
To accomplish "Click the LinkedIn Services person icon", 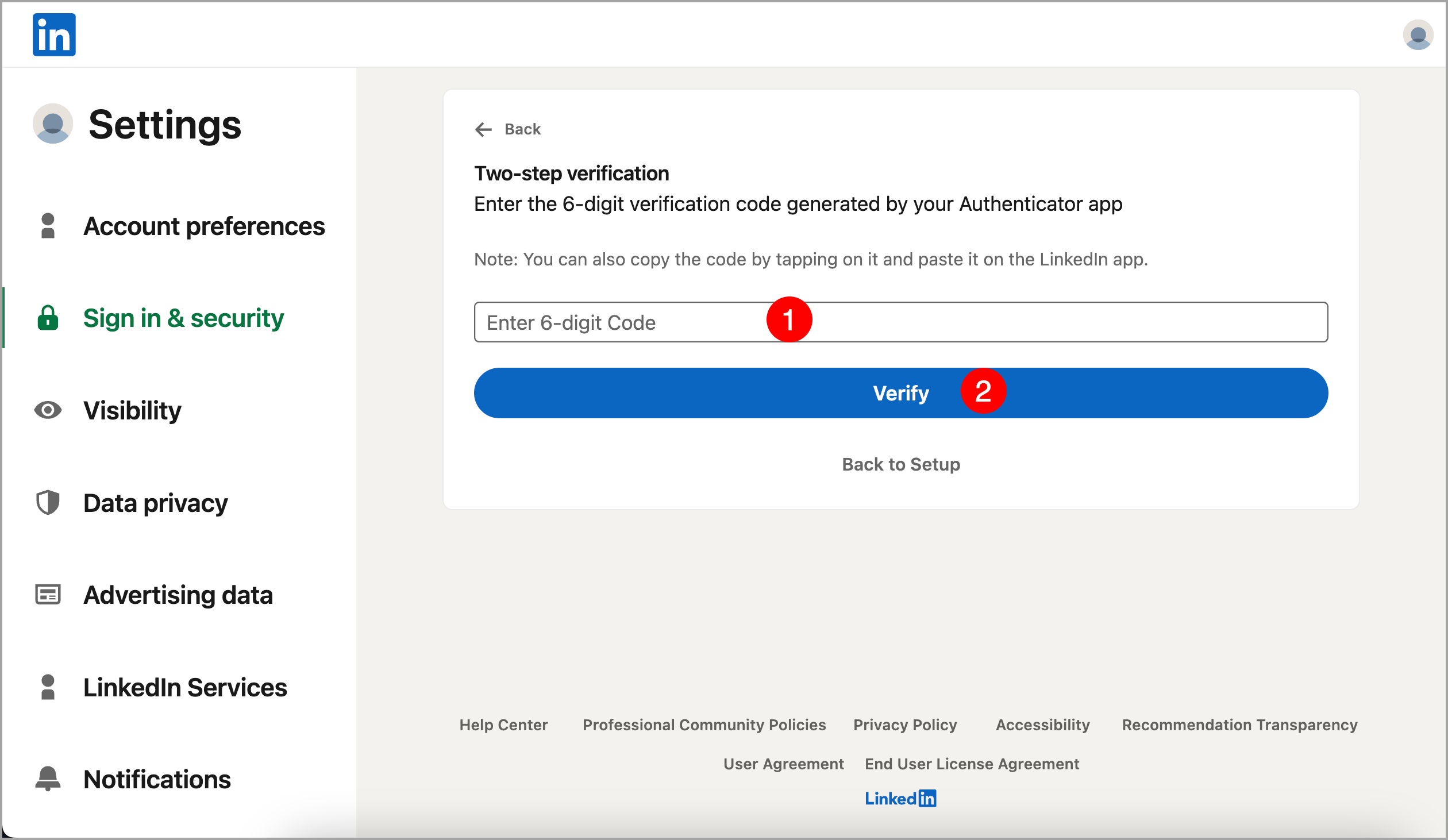I will pyautogui.click(x=48, y=687).
